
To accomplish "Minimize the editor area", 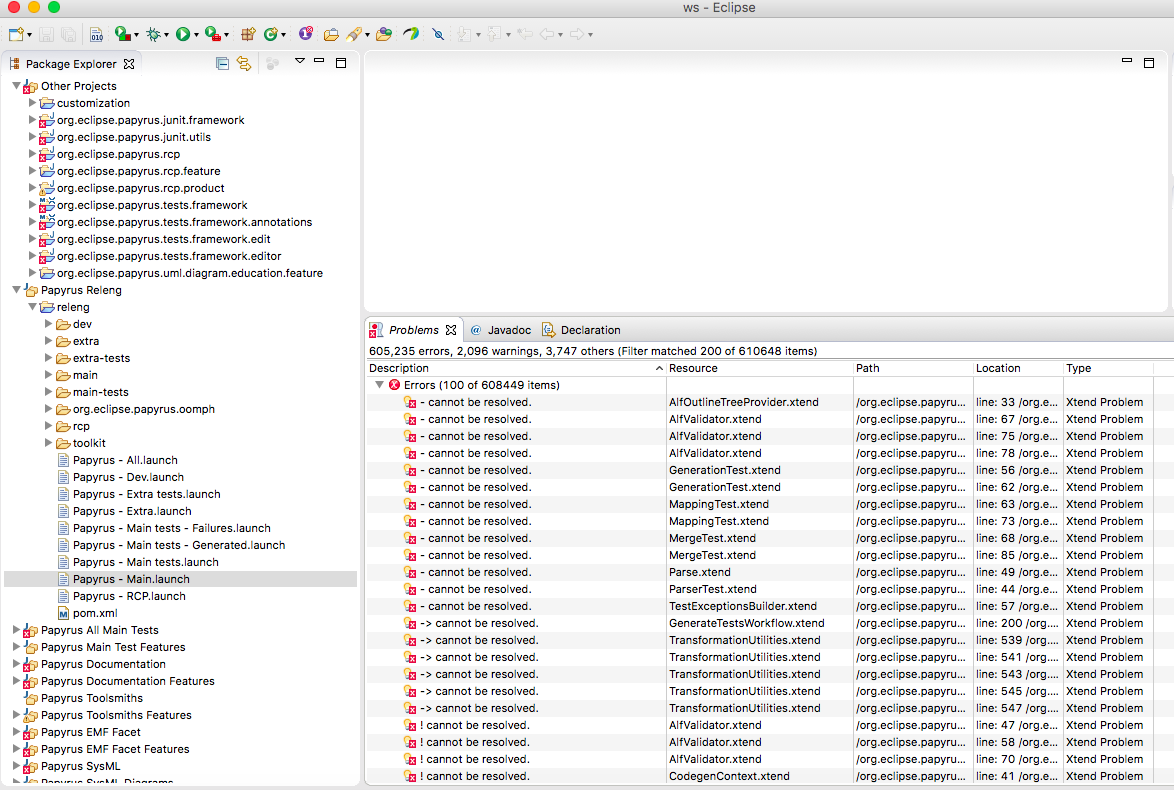I will [1127, 60].
